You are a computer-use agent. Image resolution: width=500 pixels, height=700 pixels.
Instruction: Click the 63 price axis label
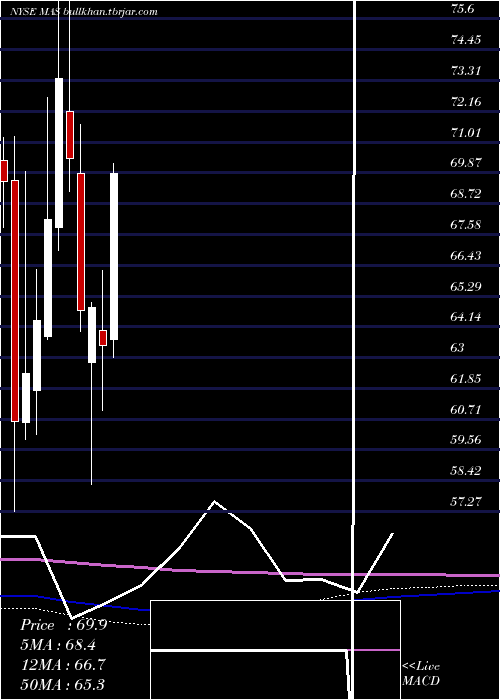pyautogui.click(x=458, y=347)
